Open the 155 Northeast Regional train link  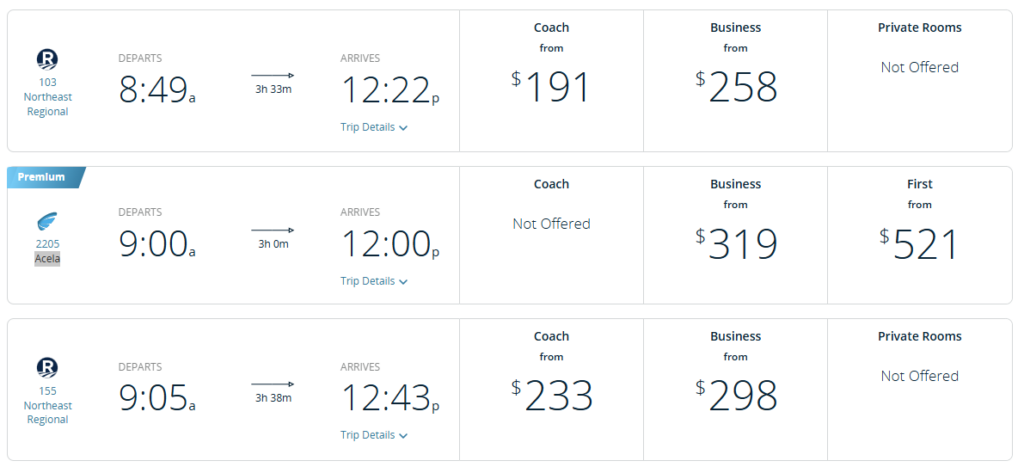pos(48,405)
